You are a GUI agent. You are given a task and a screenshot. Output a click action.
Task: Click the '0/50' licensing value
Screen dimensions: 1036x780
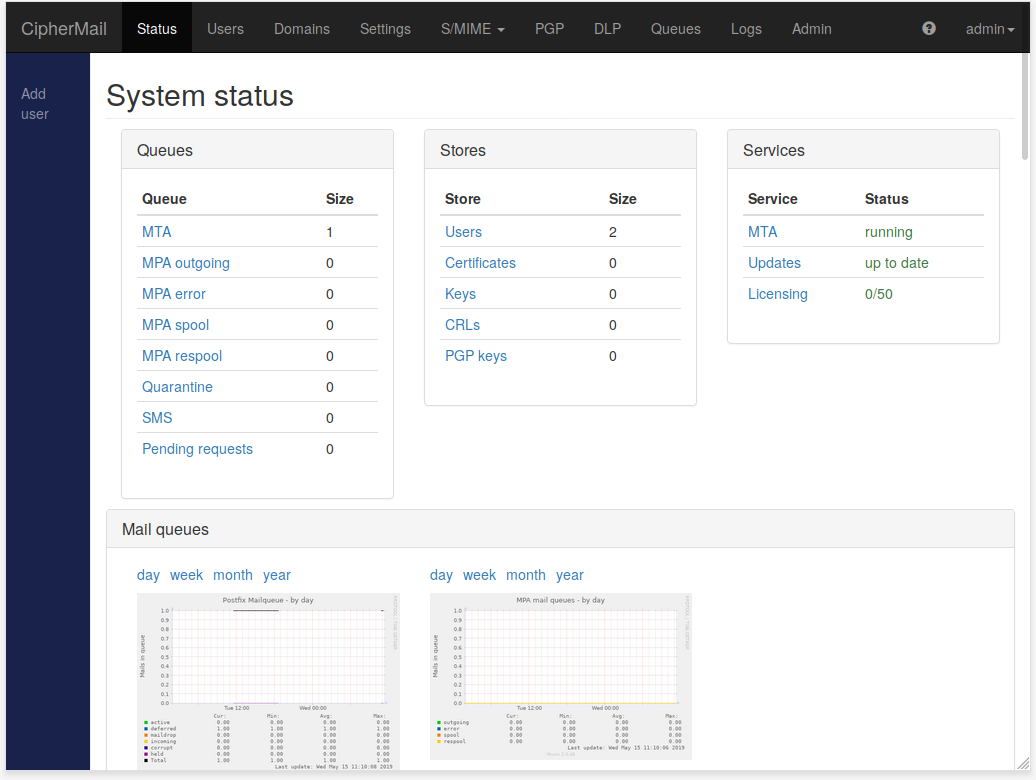pos(879,294)
